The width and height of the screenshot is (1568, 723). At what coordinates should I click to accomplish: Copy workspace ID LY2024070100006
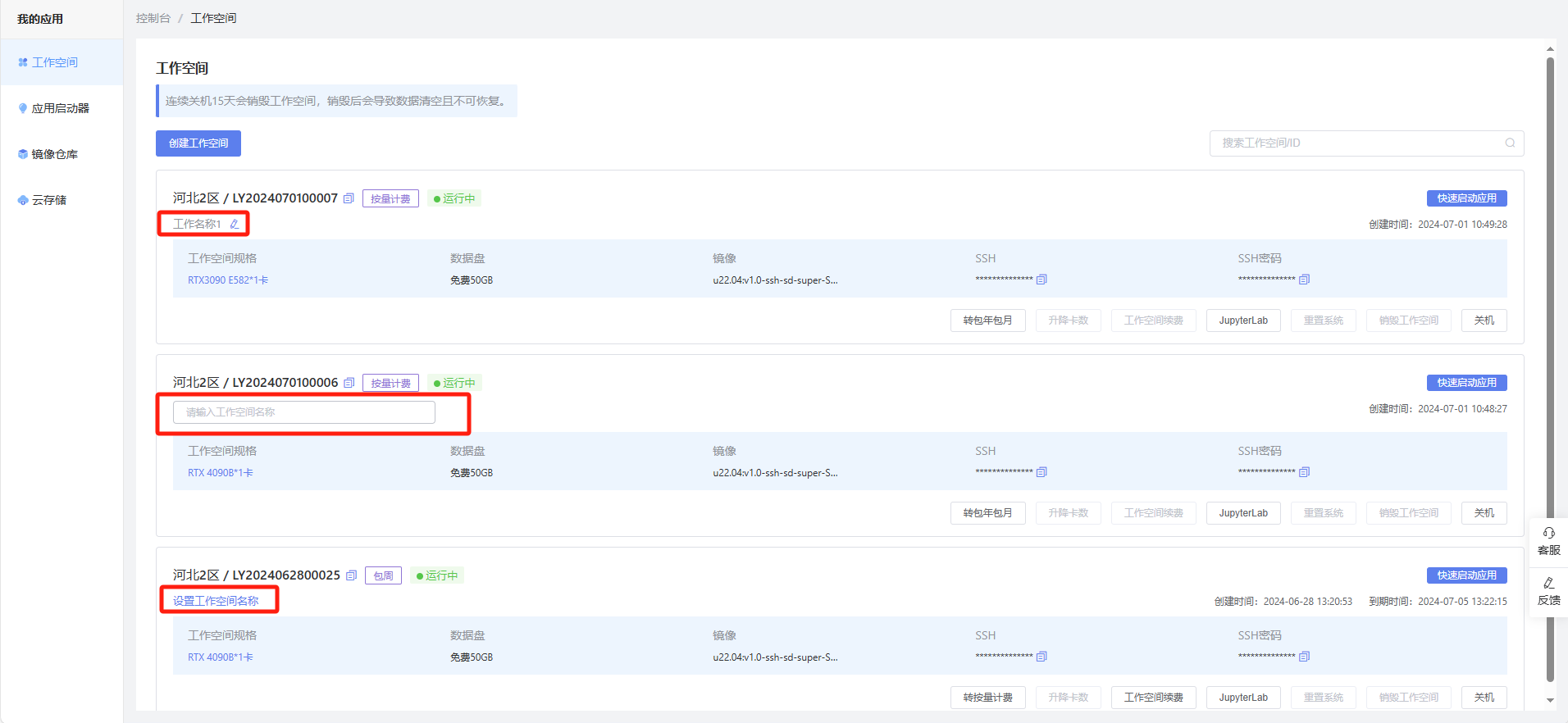click(x=349, y=383)
